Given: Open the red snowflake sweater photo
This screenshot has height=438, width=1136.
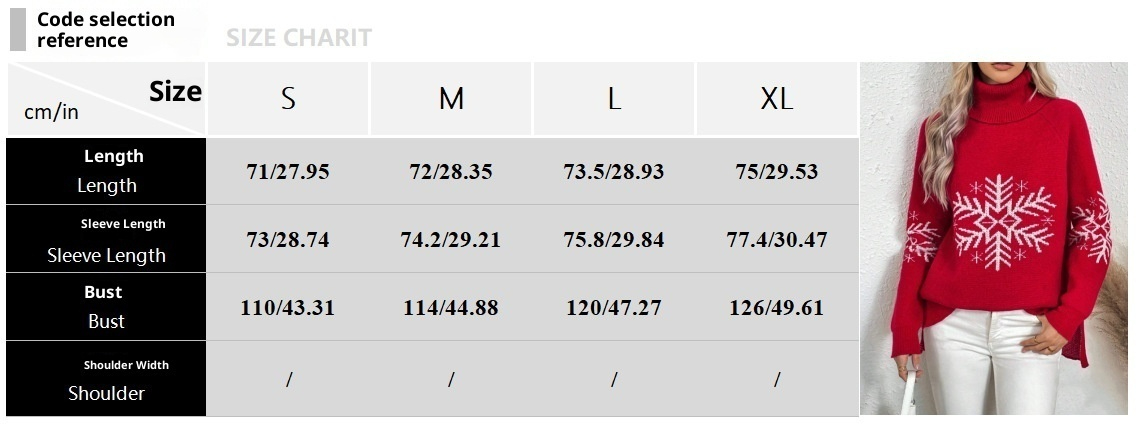Looking at the screenshot, I should [x=995, y=238].
